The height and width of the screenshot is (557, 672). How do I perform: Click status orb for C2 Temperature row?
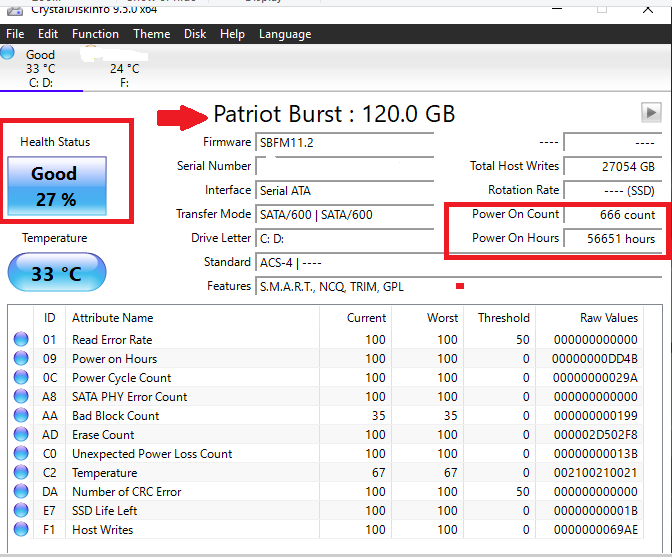coord(21,472)
